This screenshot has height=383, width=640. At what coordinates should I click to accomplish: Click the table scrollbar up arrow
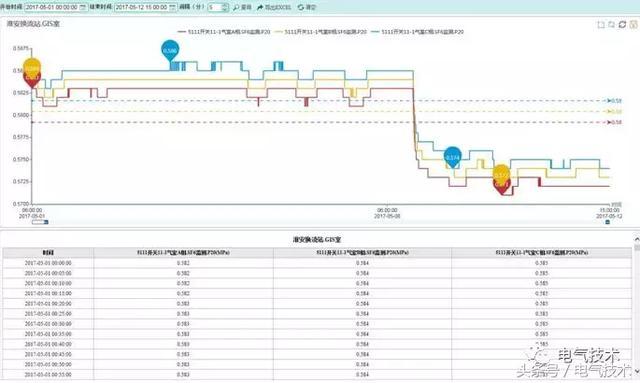[x=636, y=238]
